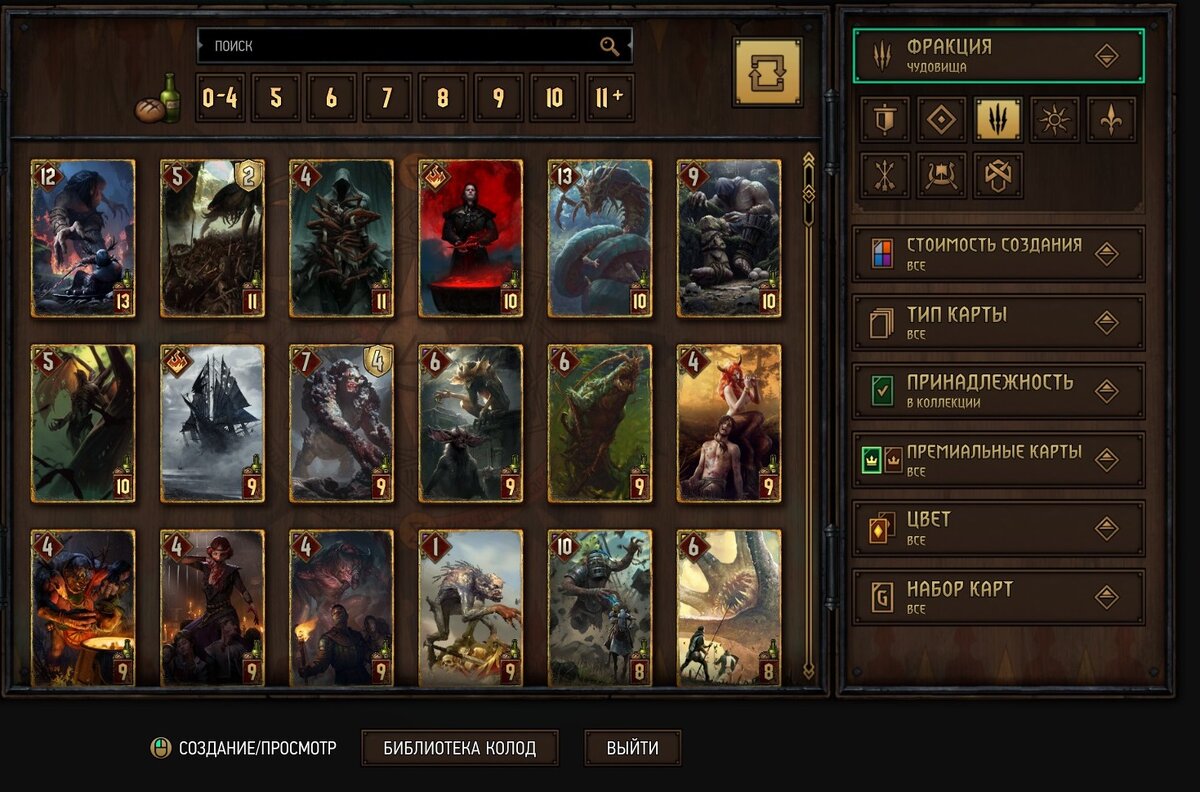Expand the Тип карты filter dropdown
This screenshot has height=792, width=1200.
click(998, 323)
